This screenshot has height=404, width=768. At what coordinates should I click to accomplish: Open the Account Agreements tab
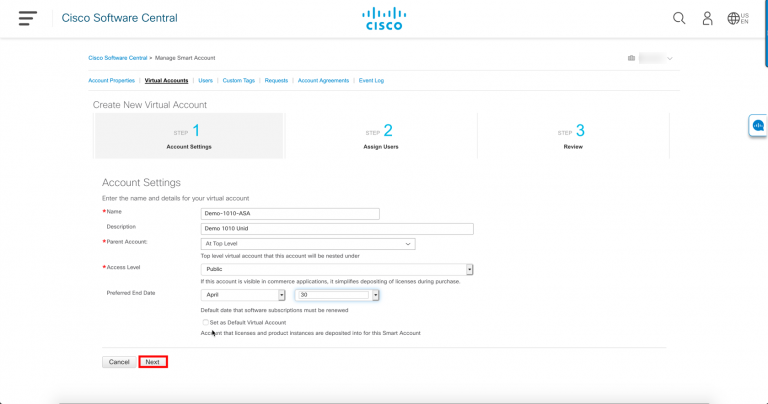click(323, 80)
